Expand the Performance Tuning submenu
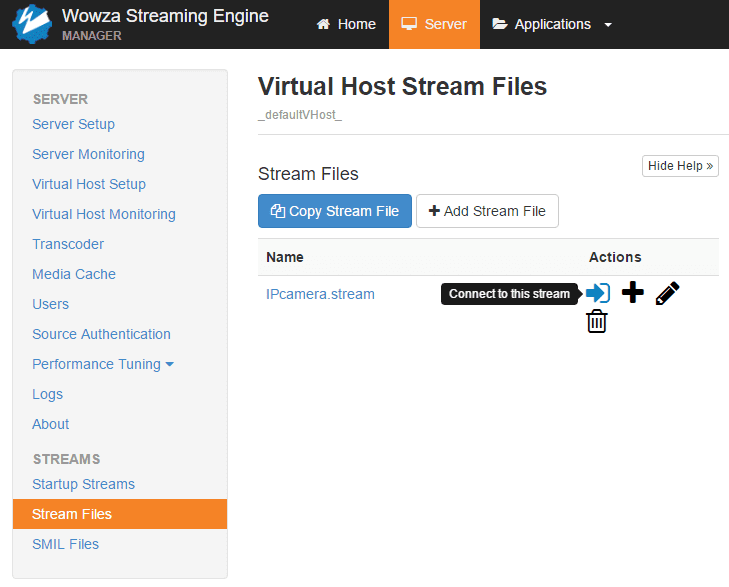The image size is (729, 587). 103,364
